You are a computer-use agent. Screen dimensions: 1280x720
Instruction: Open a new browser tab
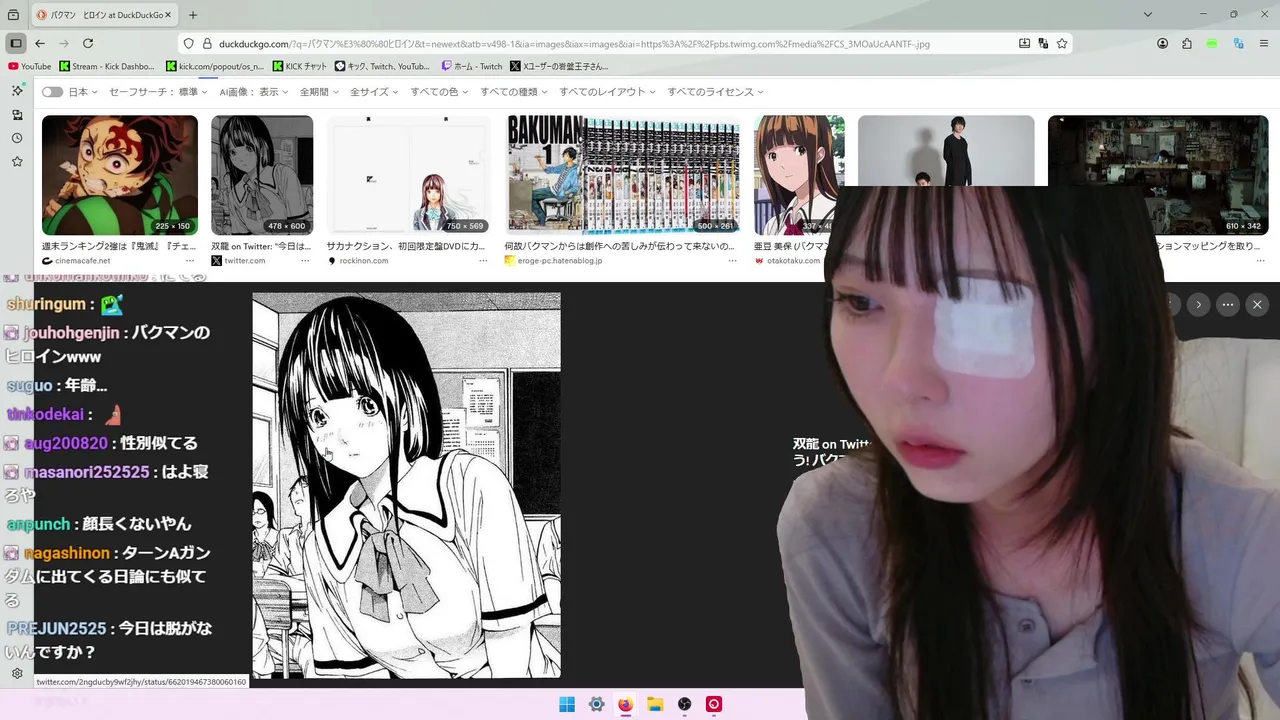(x=193, y=15)
